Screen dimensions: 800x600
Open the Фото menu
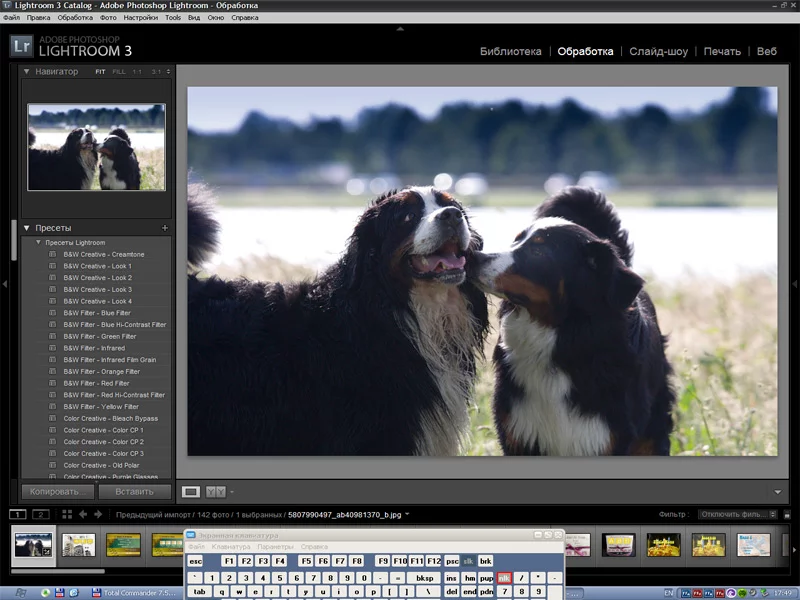pyautogui.click(x=108, y=18)
